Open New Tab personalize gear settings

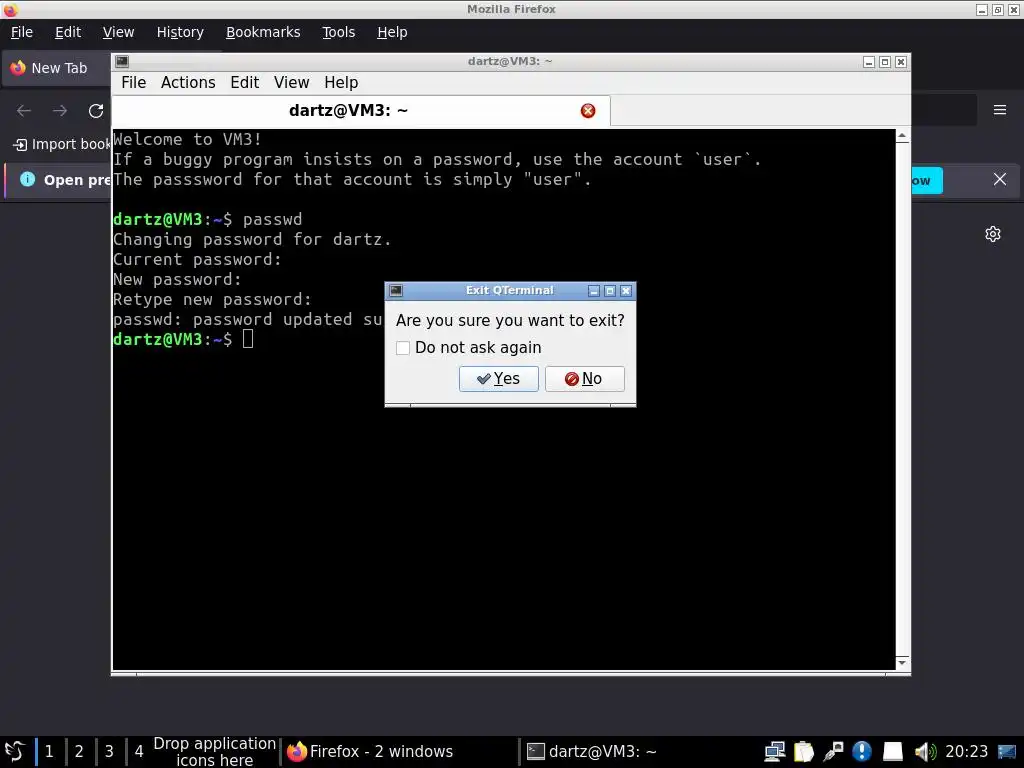click(x=993, y=234)
